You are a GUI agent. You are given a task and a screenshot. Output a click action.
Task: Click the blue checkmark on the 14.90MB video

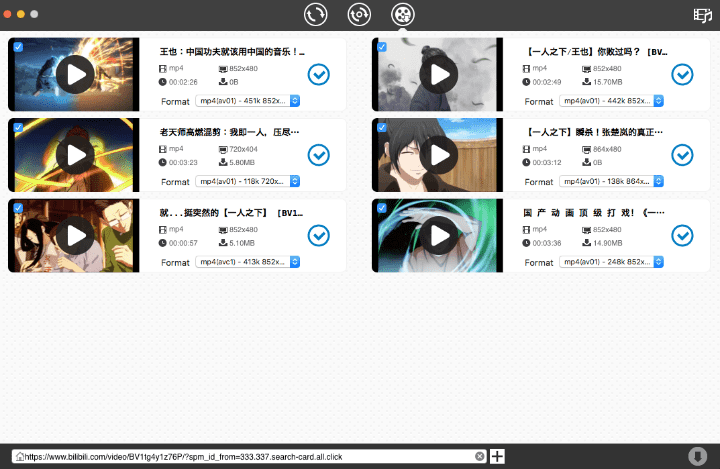[682, 235]
